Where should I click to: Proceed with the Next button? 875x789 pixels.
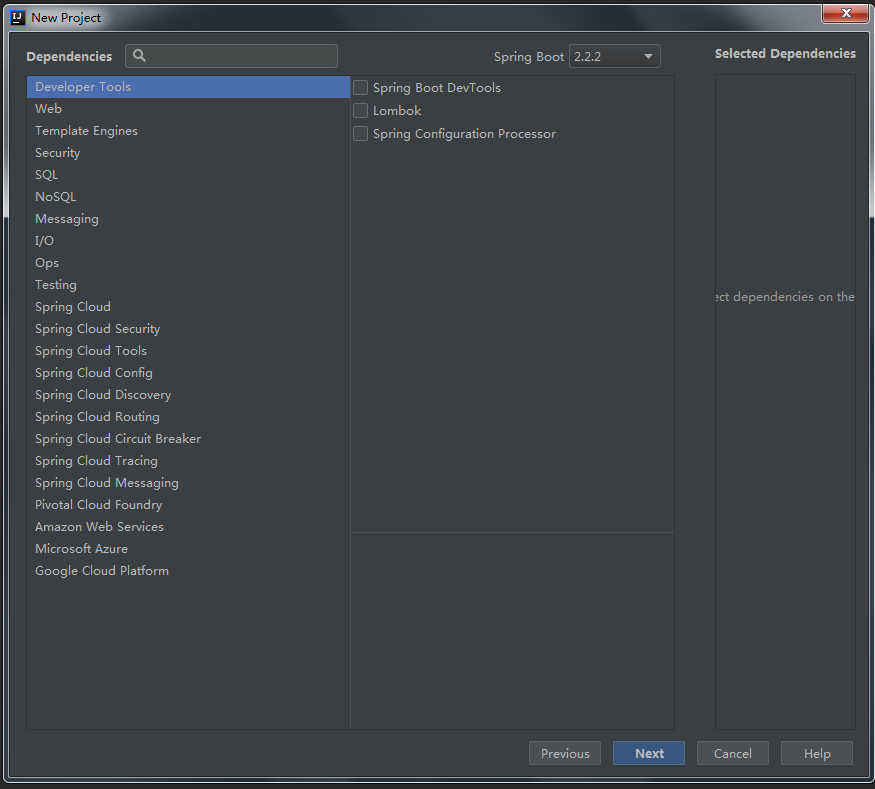click(x=649, y=753)
